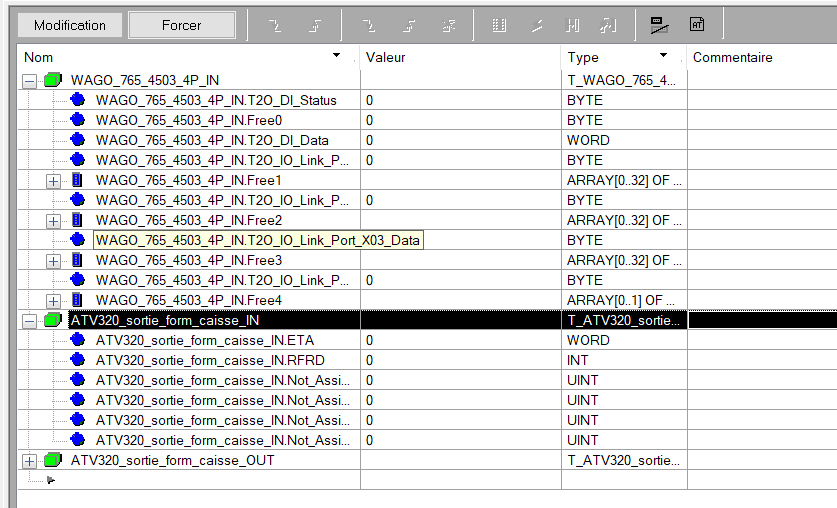Image resolution: width=837 pixels, height=508 pixels.
Task: Click the blue array icon beside Free4
Action: pyautogui.click(x=78, y=300)
